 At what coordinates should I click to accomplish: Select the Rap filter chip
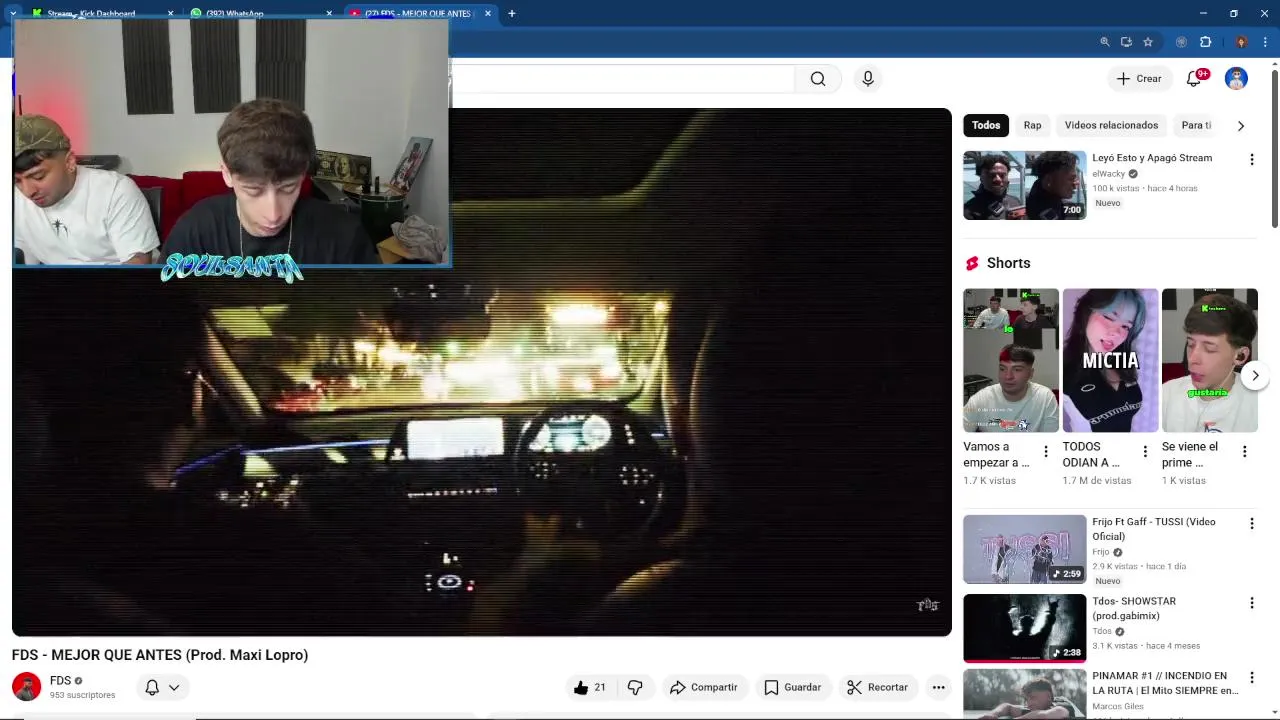tap(1032, 125)
